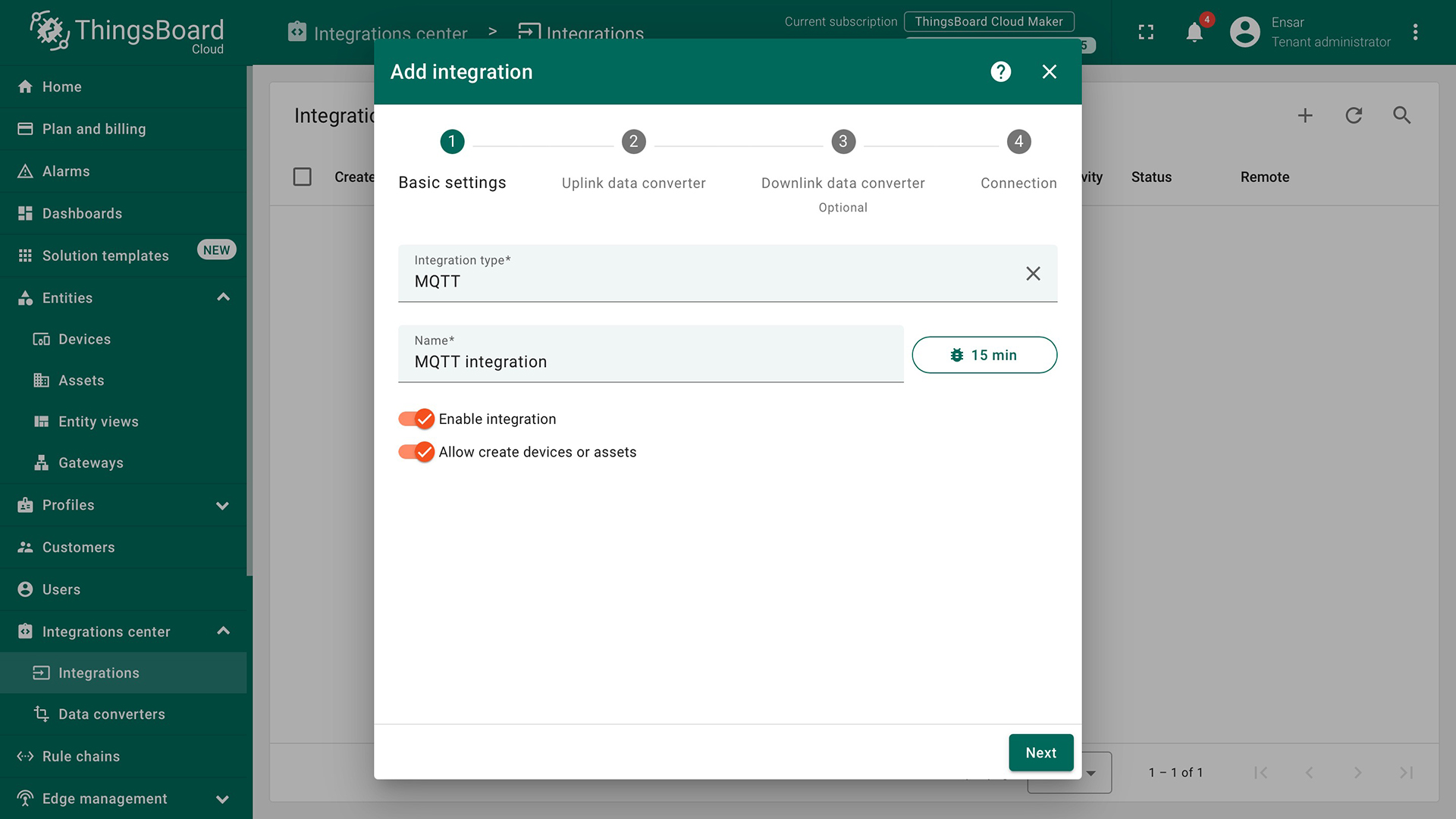
Task: Click the Data converters icon
Action: click(x=42, y=714)
